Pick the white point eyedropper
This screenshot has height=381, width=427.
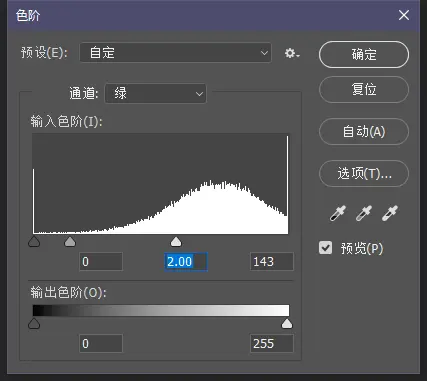[390, 213]
